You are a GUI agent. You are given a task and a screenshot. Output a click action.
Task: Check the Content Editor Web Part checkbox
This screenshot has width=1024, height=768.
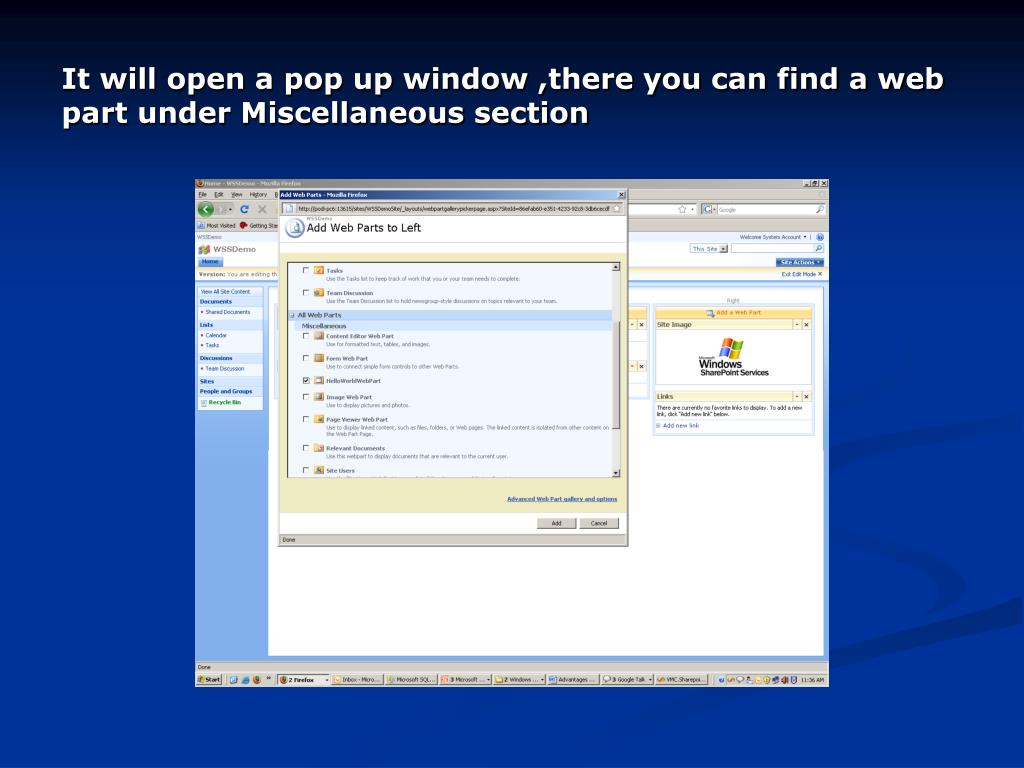306,336
